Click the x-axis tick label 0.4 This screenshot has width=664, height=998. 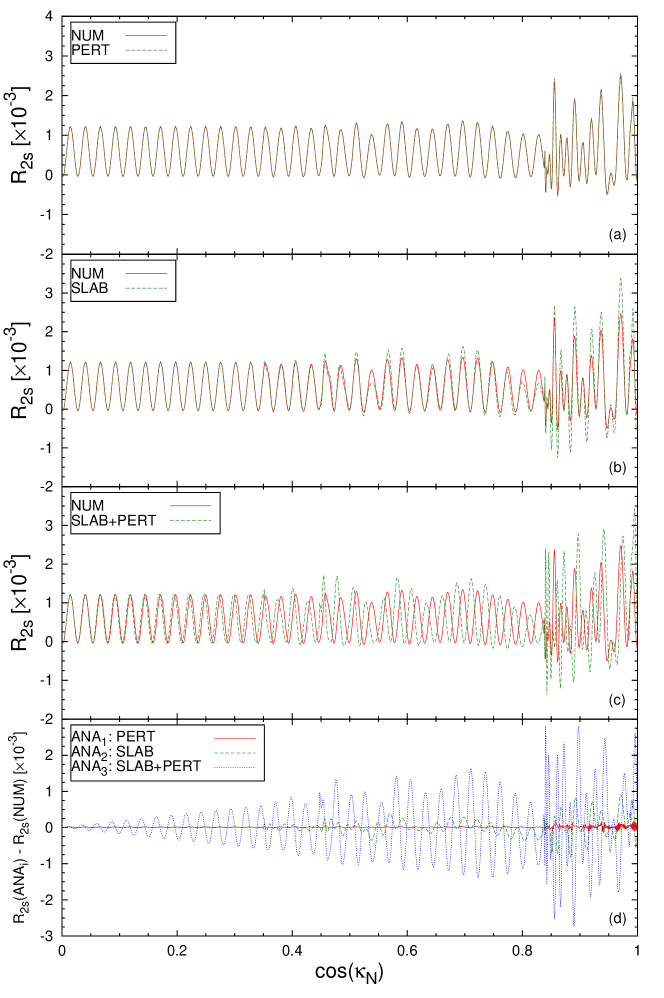292,951
